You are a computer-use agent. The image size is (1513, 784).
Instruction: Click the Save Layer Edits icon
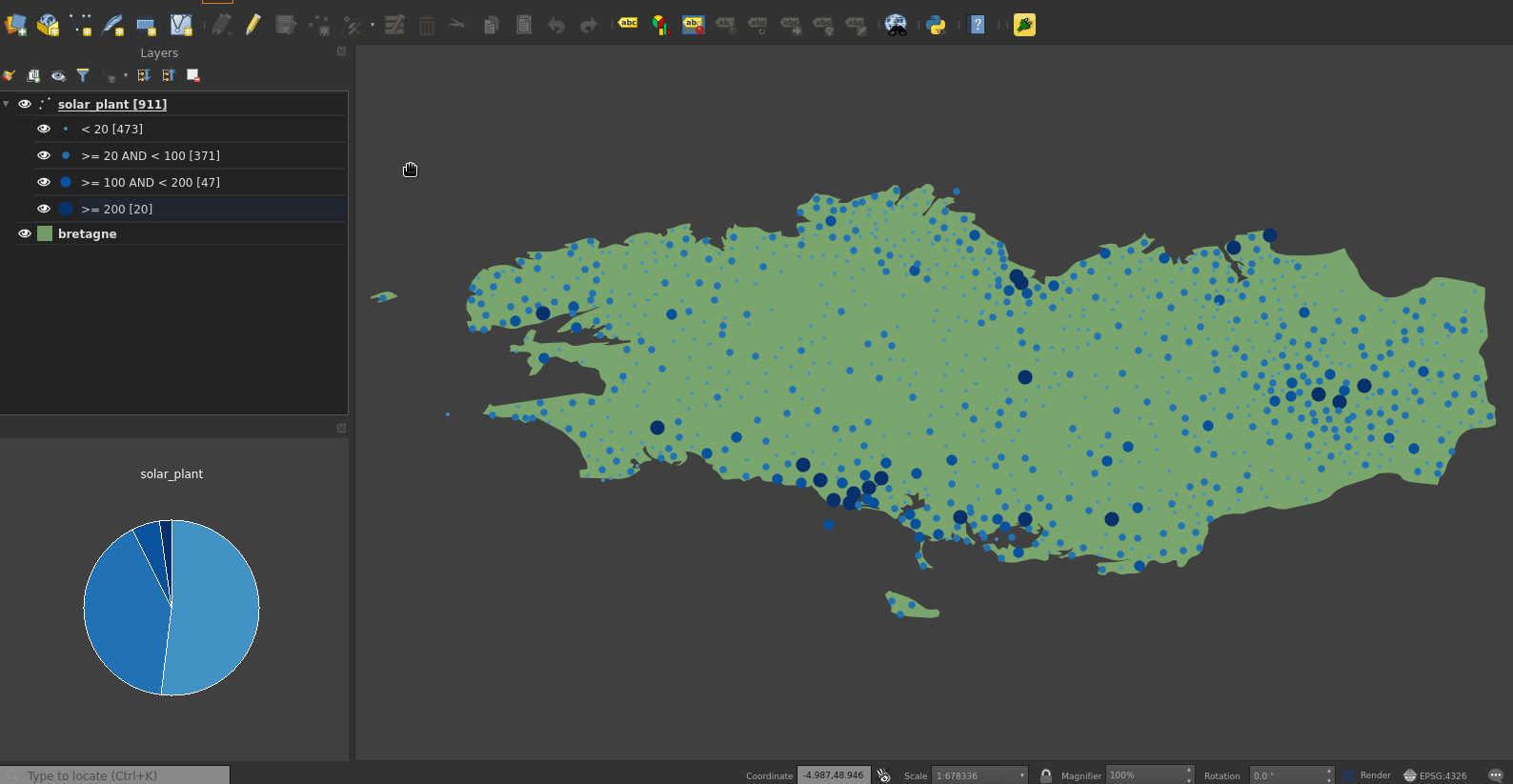click(285, 25)
